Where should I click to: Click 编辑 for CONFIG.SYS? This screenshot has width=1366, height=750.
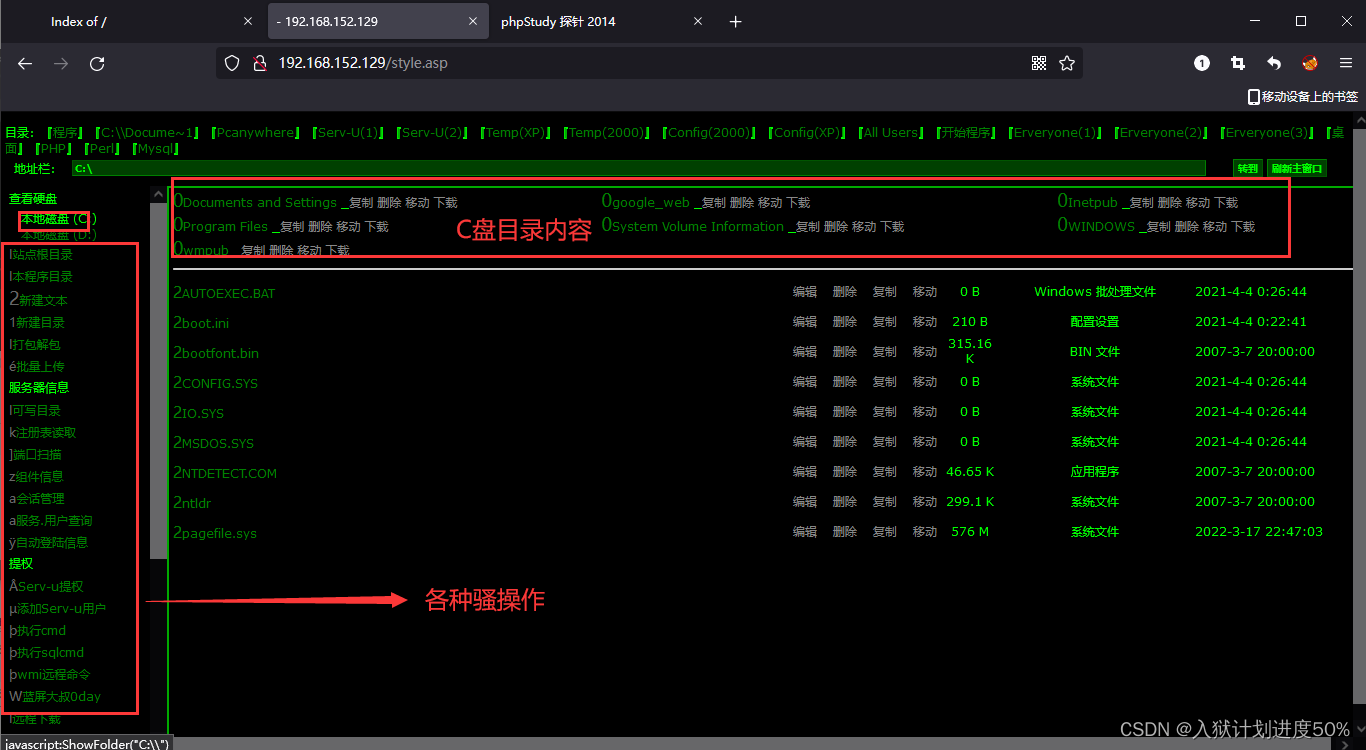click(805, 382)
